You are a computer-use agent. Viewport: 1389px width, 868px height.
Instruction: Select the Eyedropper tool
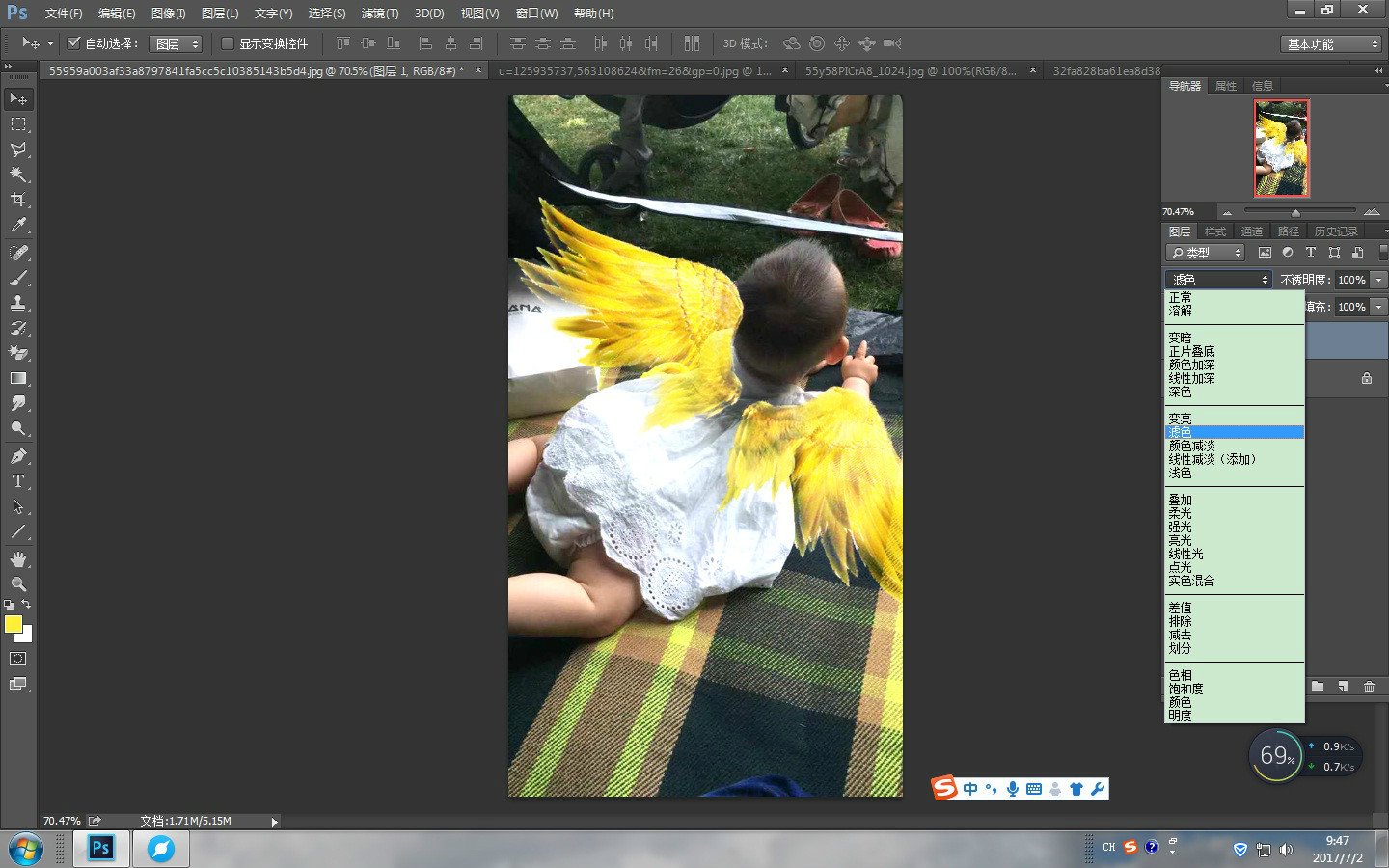point(17,225)
